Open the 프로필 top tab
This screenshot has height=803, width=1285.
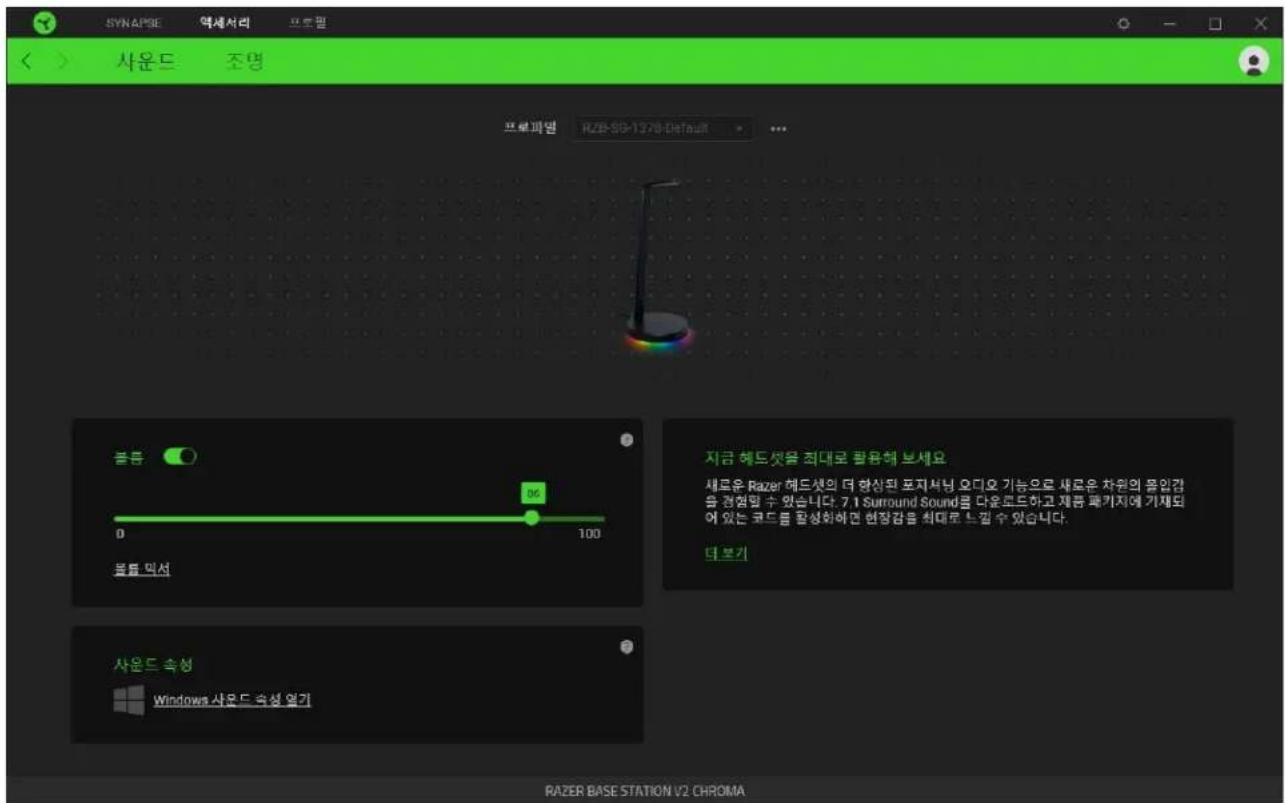click(x=307, y=22)
